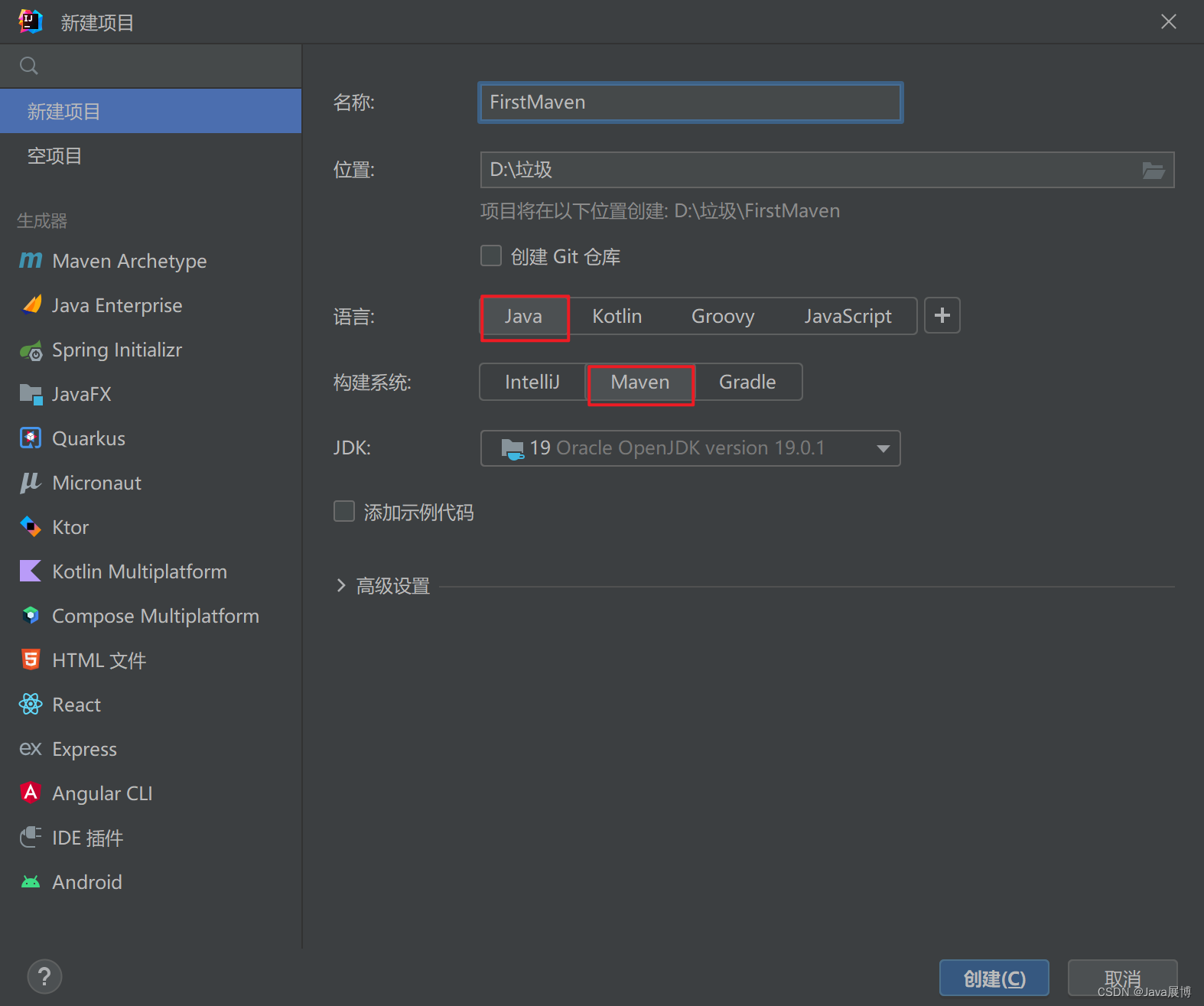The image size is (1204, 1006).
Task: Click the Express ex icon
Action: click(x=31, y=748)
